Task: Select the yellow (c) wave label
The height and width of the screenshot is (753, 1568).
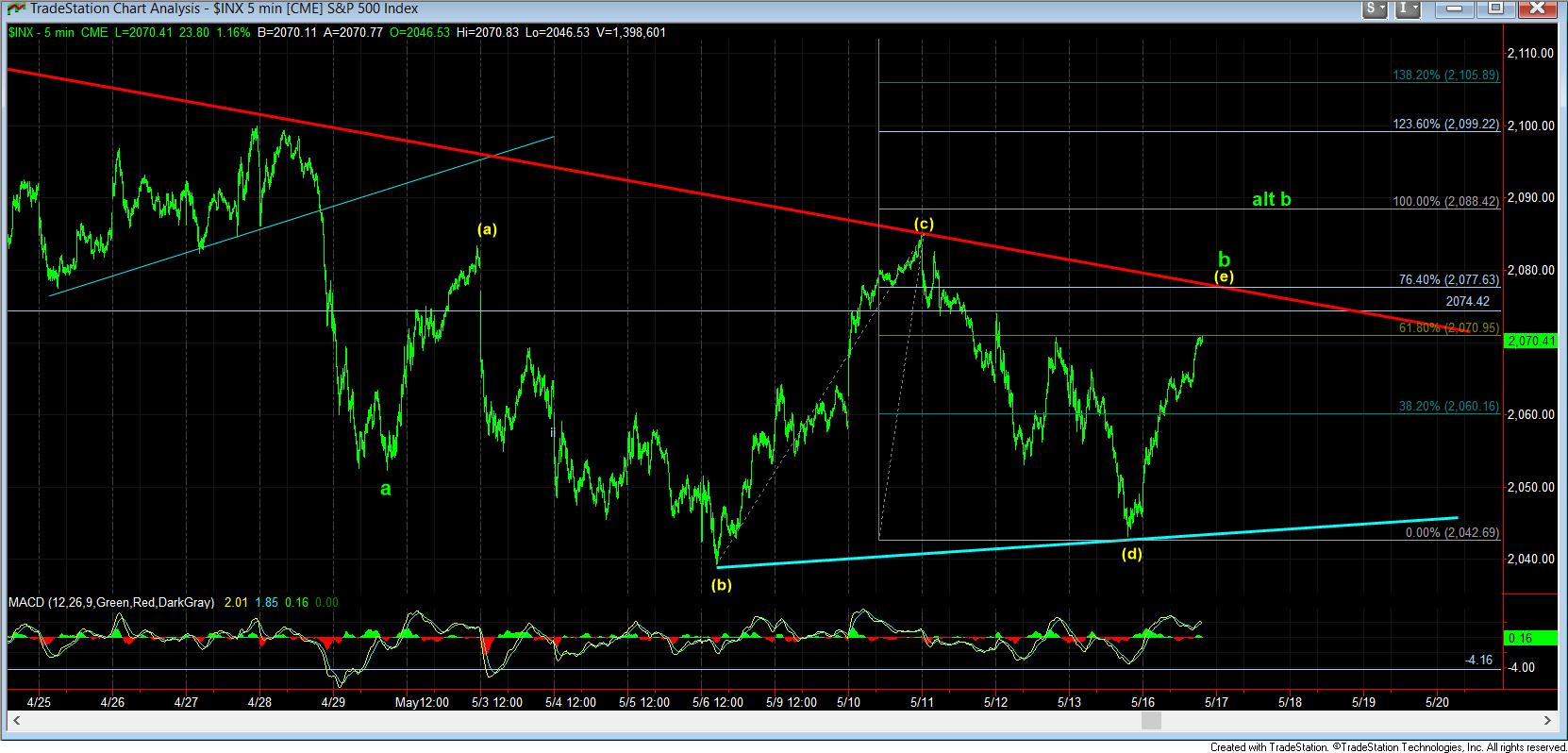Action: coord(924,224)
